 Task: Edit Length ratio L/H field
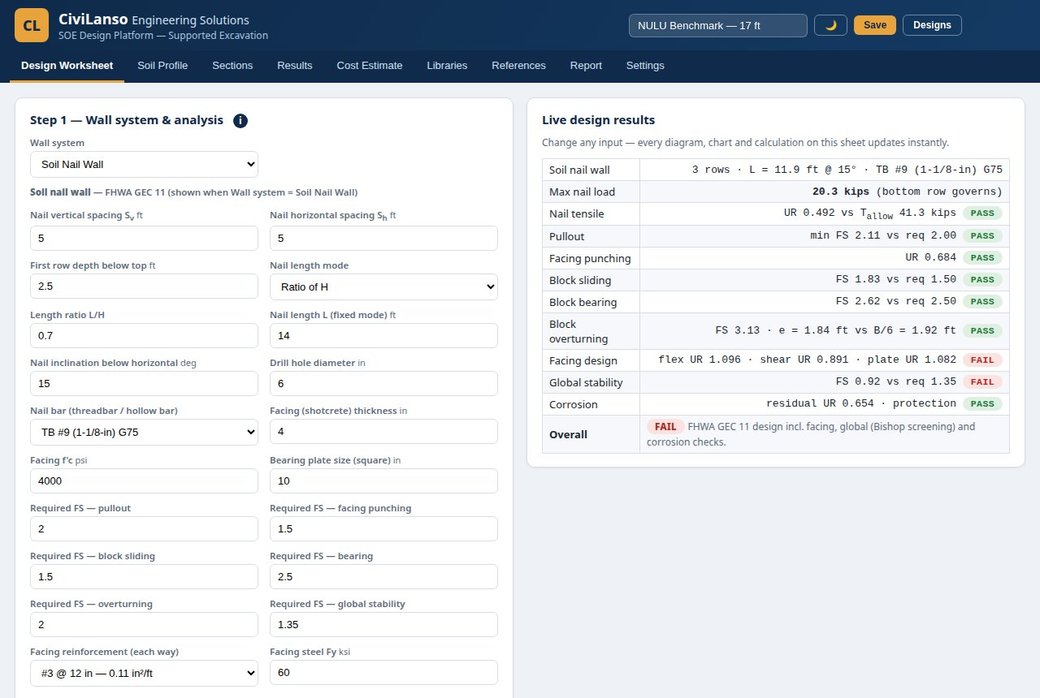(x=144, y=336)
